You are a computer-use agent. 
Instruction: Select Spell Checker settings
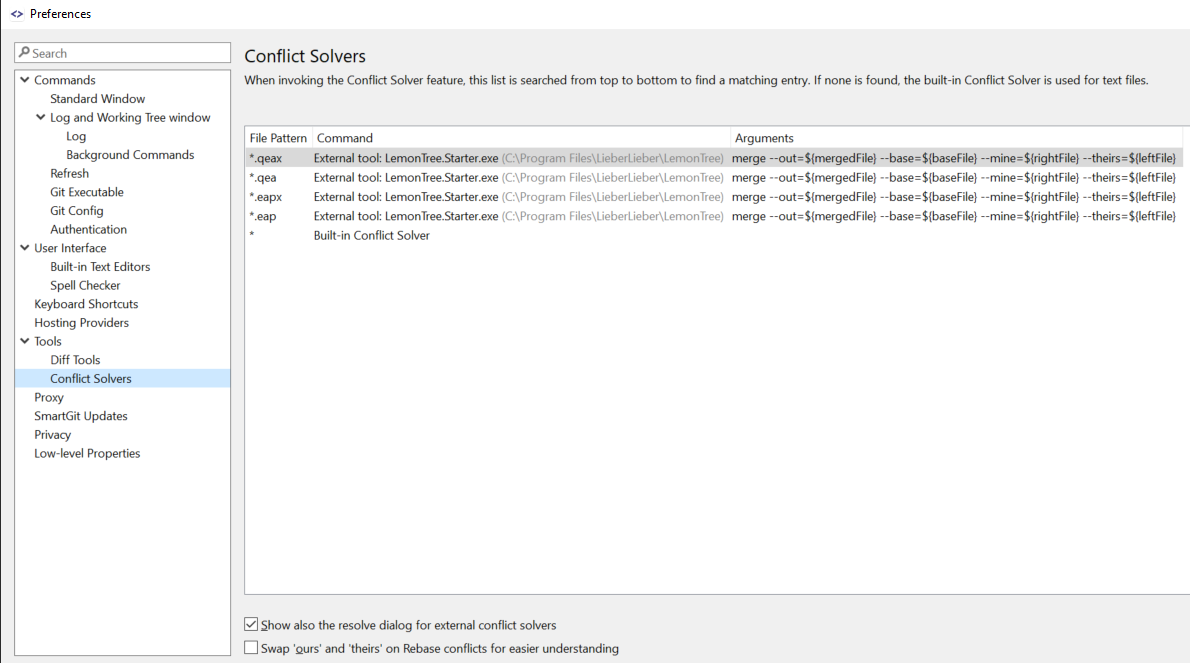pos(85,285)
